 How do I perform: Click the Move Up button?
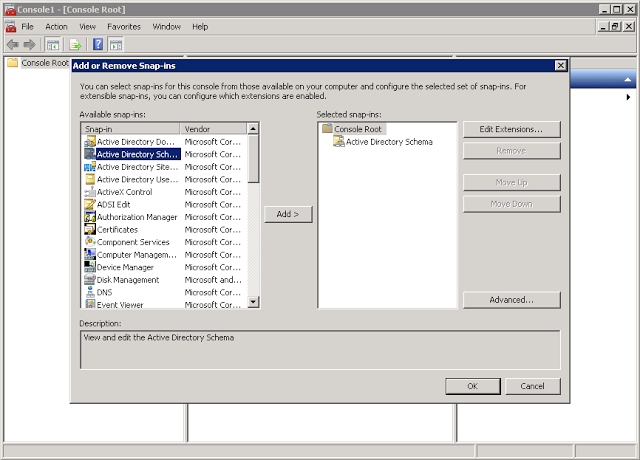[x=511, y=182]
